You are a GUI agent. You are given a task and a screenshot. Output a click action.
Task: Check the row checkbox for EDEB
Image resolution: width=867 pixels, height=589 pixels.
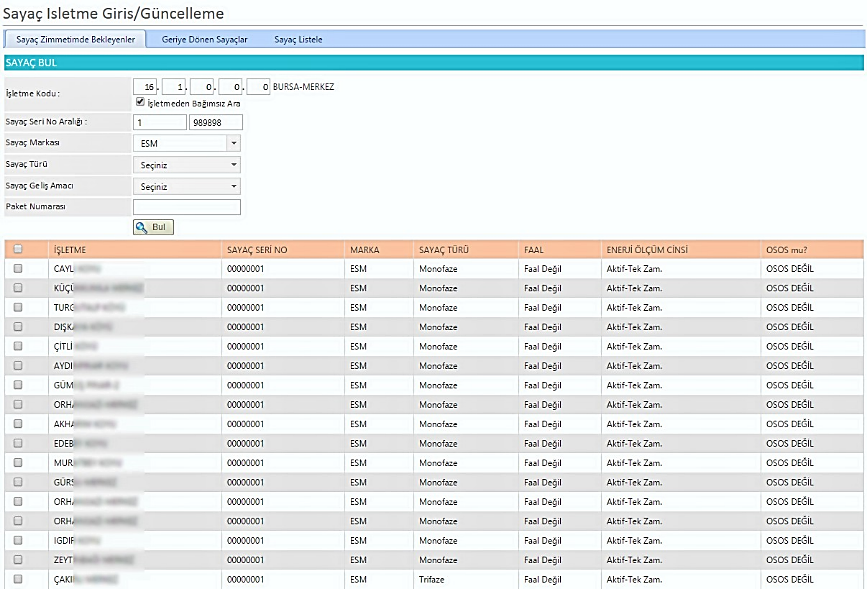(x=18, y=443)
